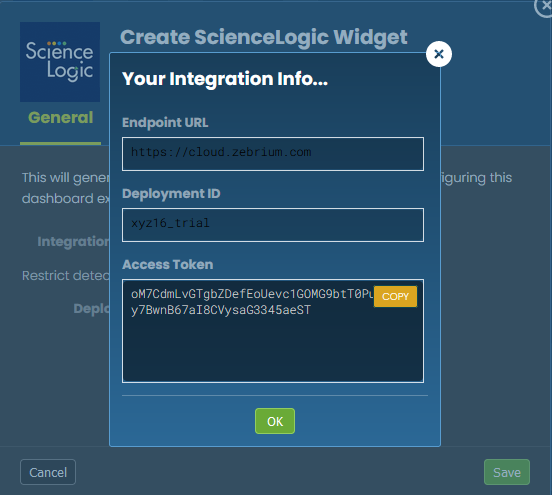Click the https://cloud.zebrium.com URL text
The height and width of the screenshot is (495, 552).
click(x=221, y=152)
